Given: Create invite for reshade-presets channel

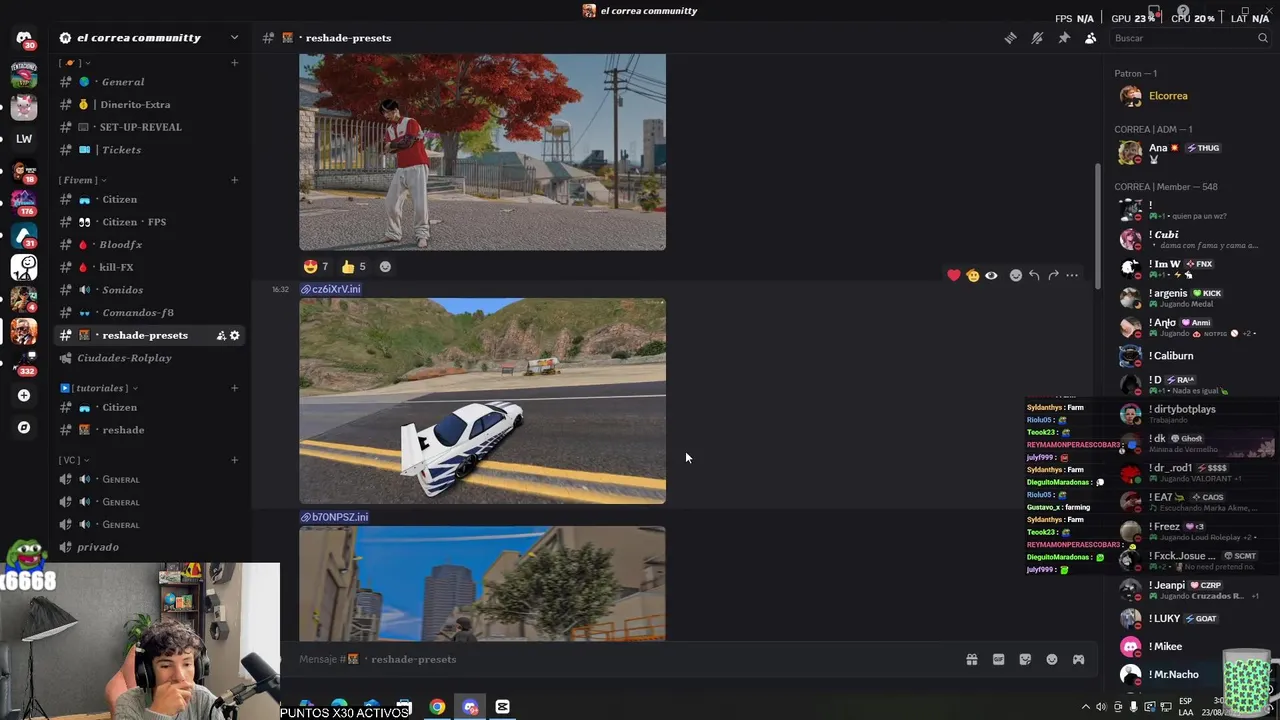Looking at the screenshot, I should pos(220,336).
